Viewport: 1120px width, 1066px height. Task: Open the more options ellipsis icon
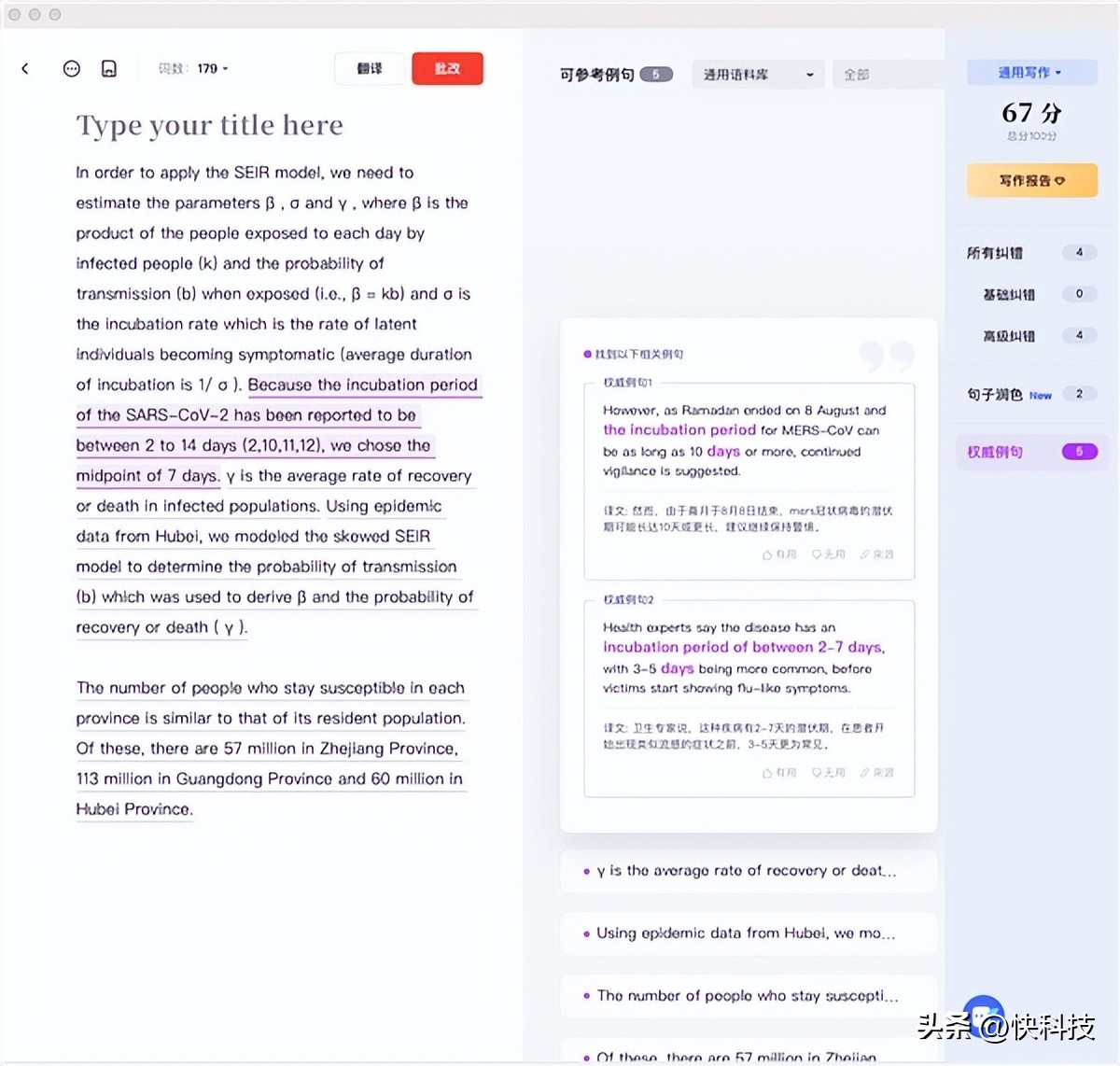pyautogui.click(x=71, y=68)
